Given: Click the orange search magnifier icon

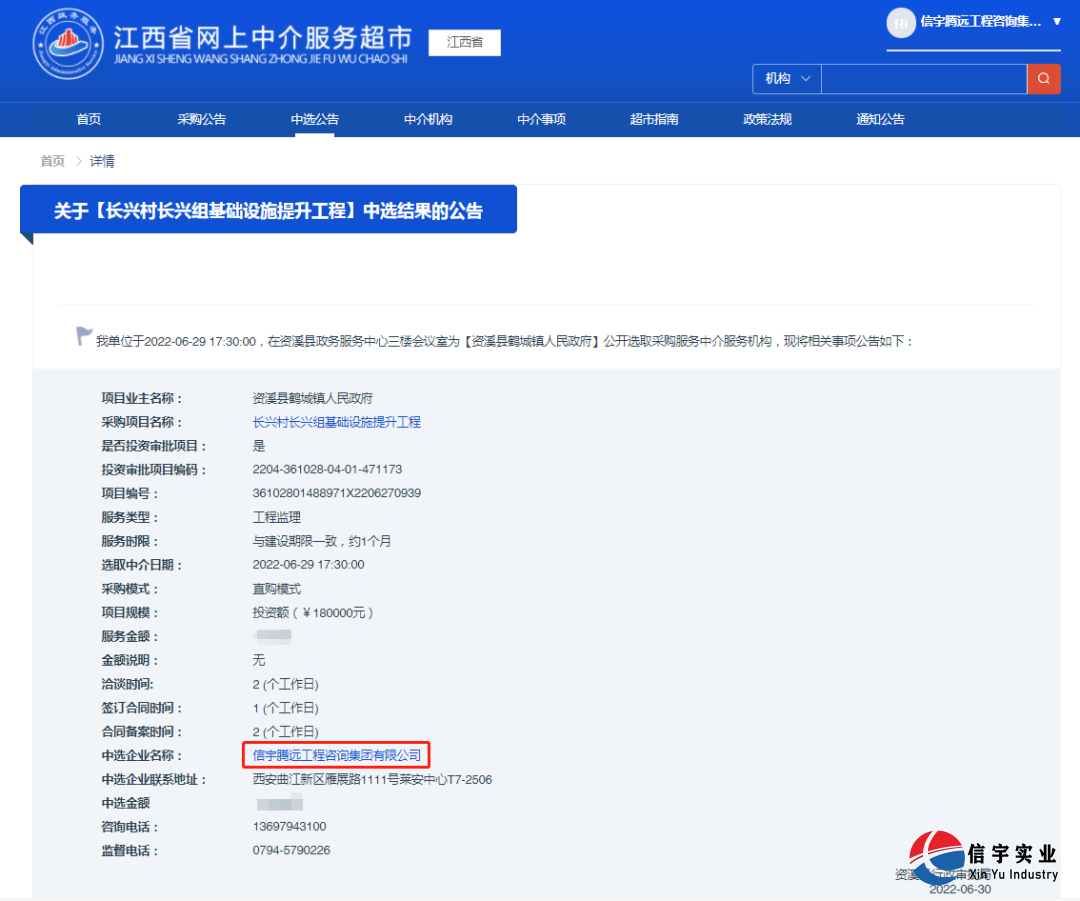Looking at the screenshot, I should click(x=1044, y=78).
